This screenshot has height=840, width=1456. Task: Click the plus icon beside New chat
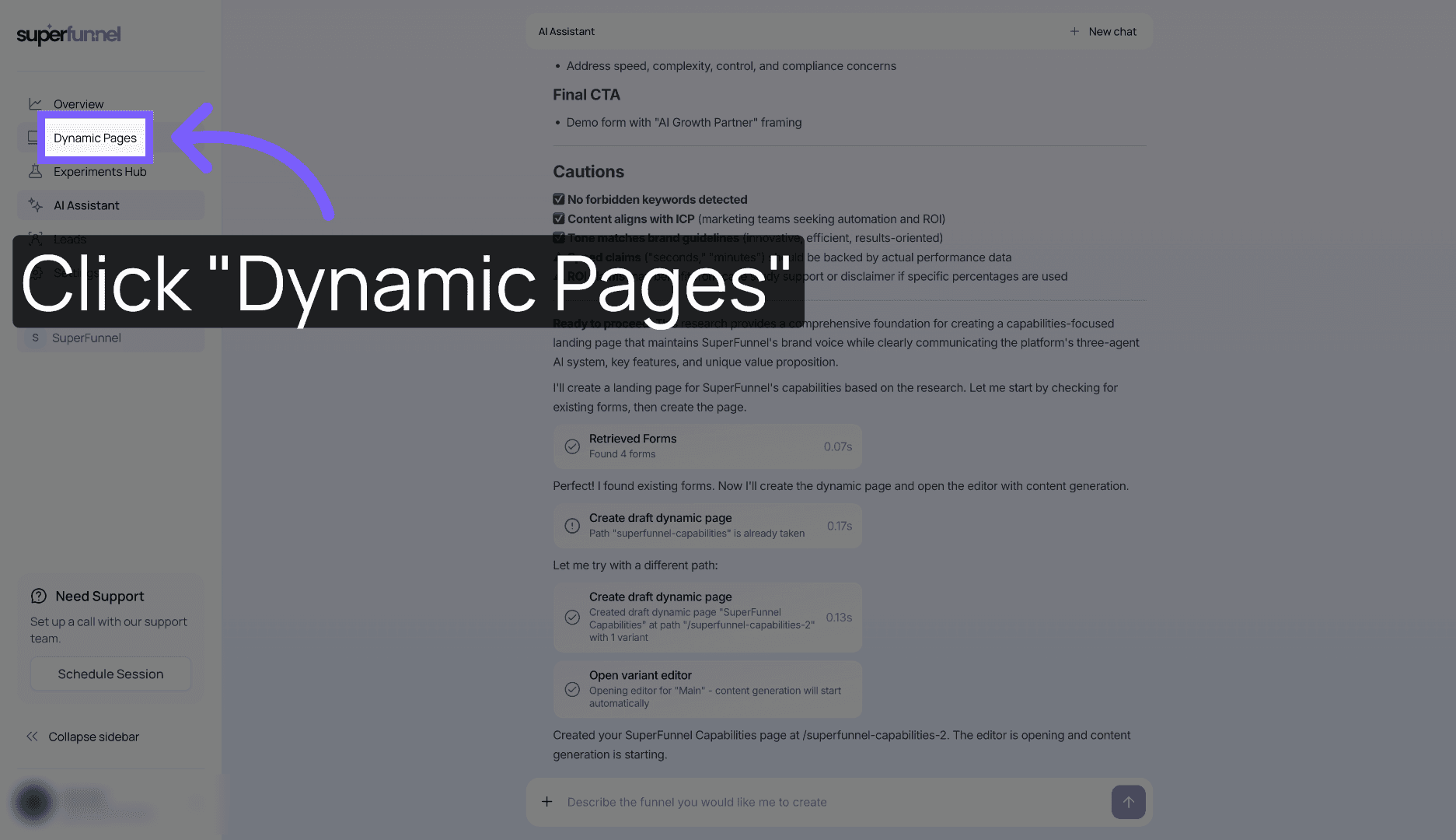click(x=1074, y=32)
